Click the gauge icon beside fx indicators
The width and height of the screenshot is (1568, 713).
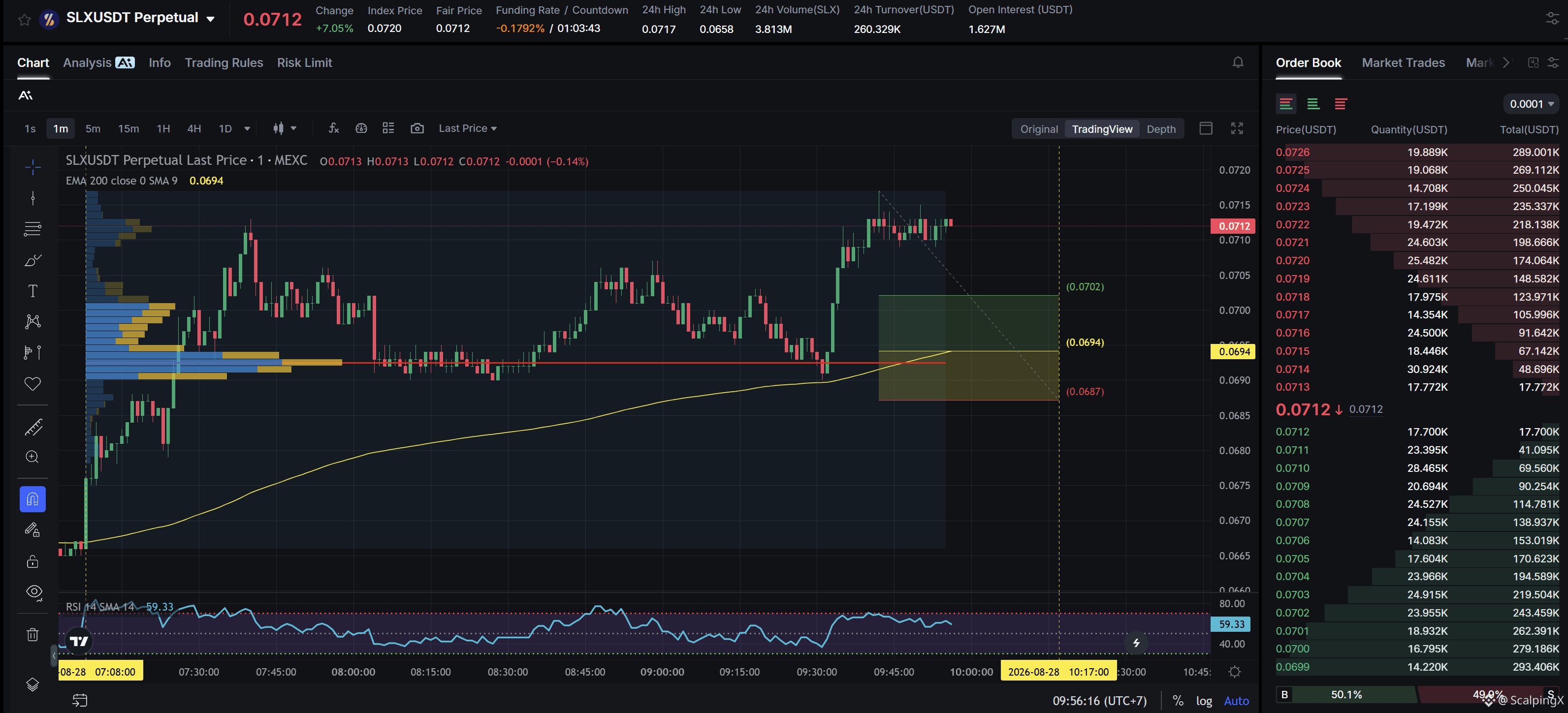pos(361,128)
